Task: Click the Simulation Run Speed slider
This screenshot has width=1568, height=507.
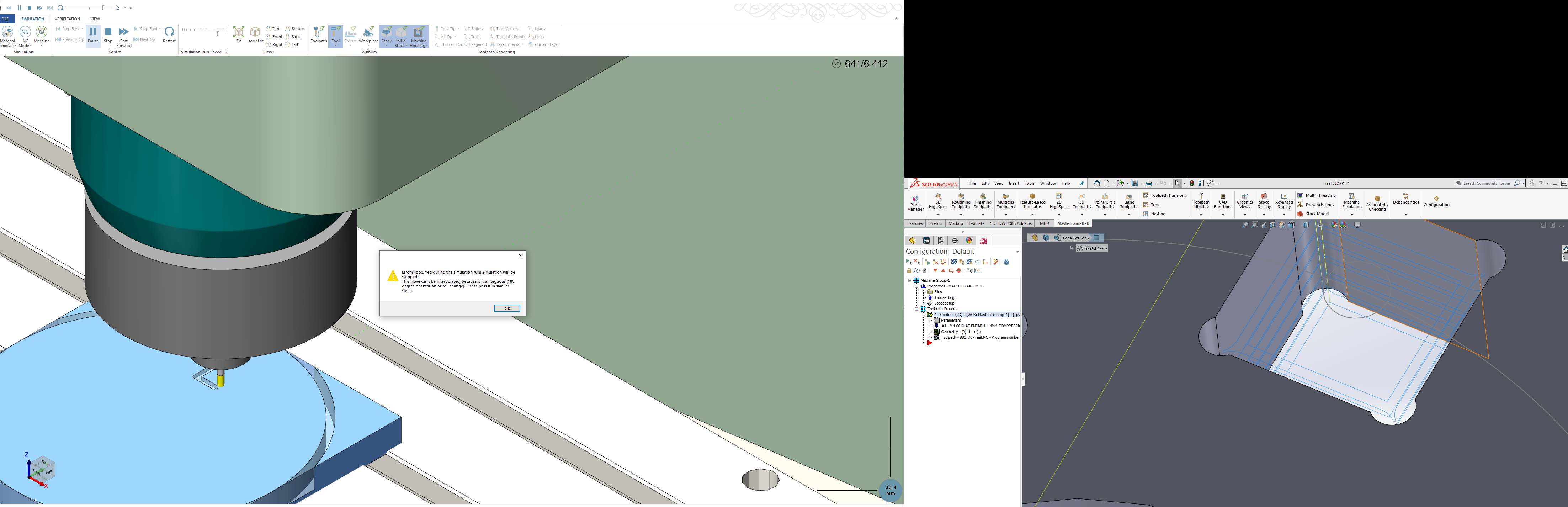Action: (217, 34)
